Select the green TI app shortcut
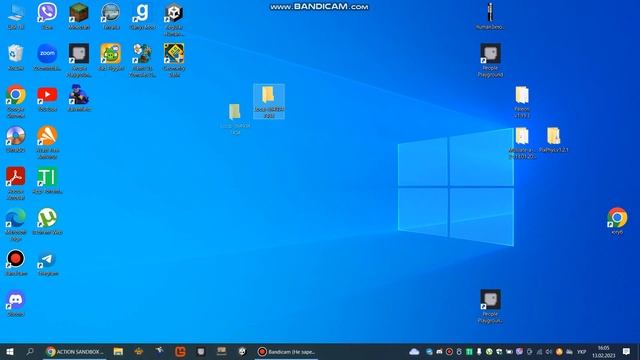This screenshot has height=360, width=640. point(47,180)
